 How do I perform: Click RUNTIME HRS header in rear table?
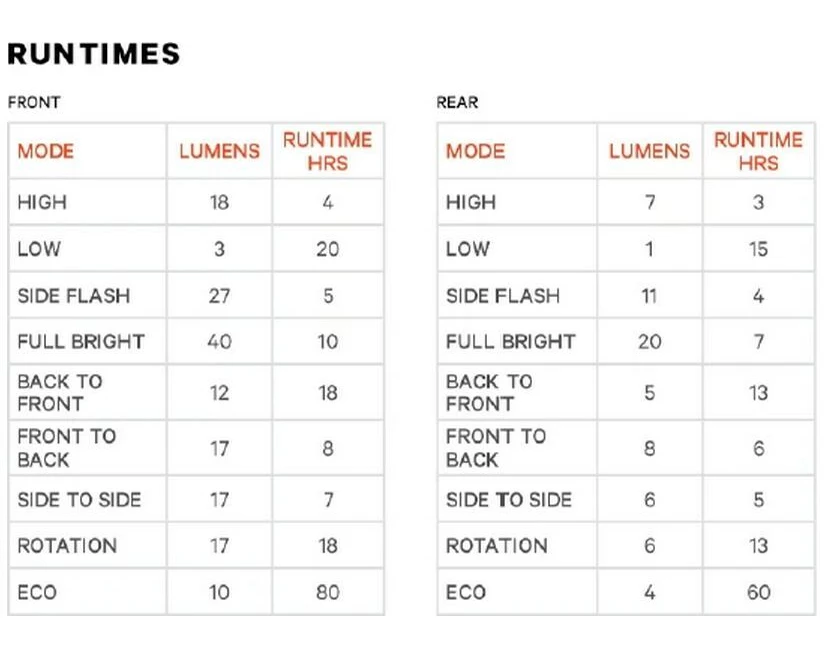pos(758,151)
